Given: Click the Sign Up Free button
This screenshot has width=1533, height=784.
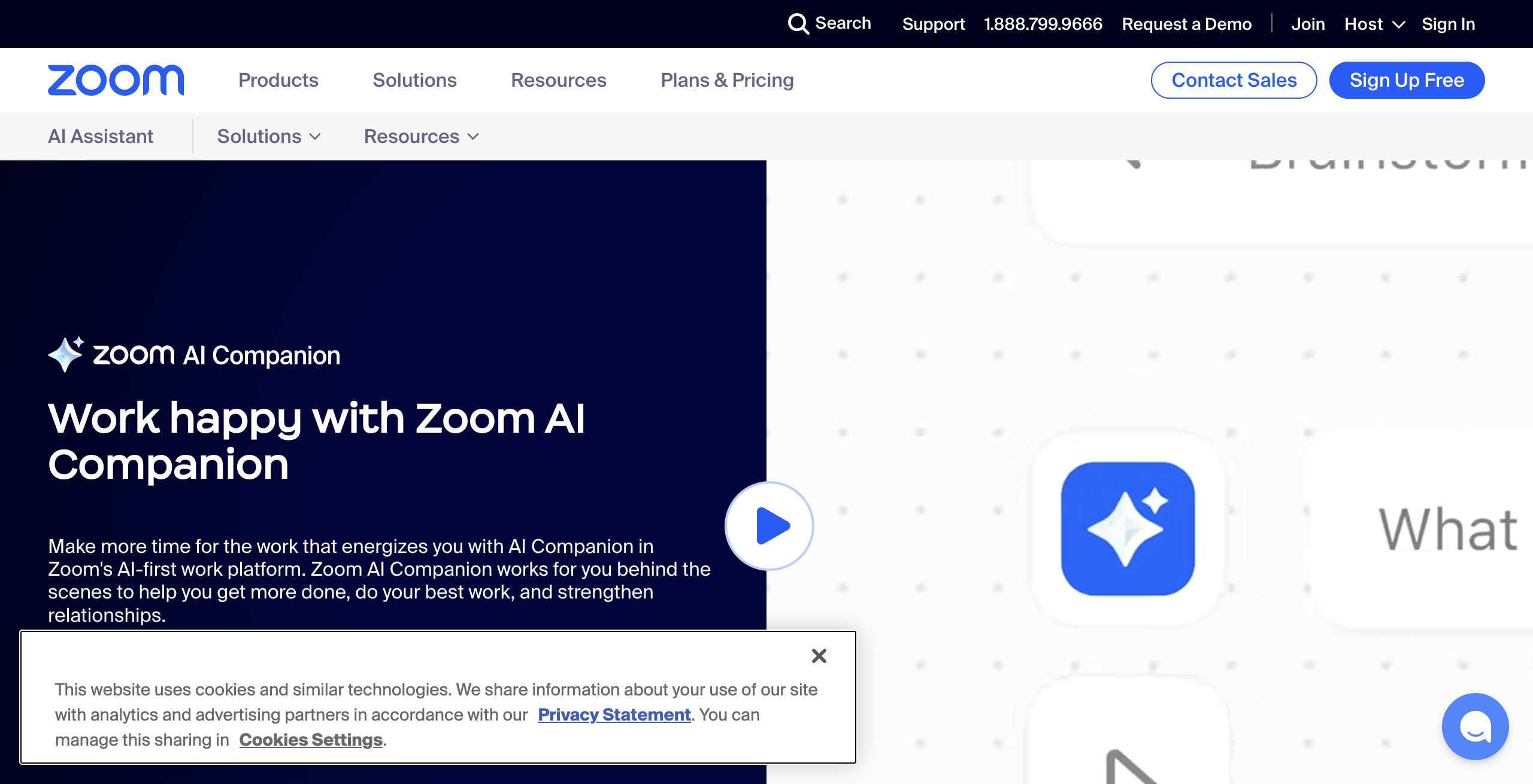Looking at the screenshot, I should [x=1407, y=80].
